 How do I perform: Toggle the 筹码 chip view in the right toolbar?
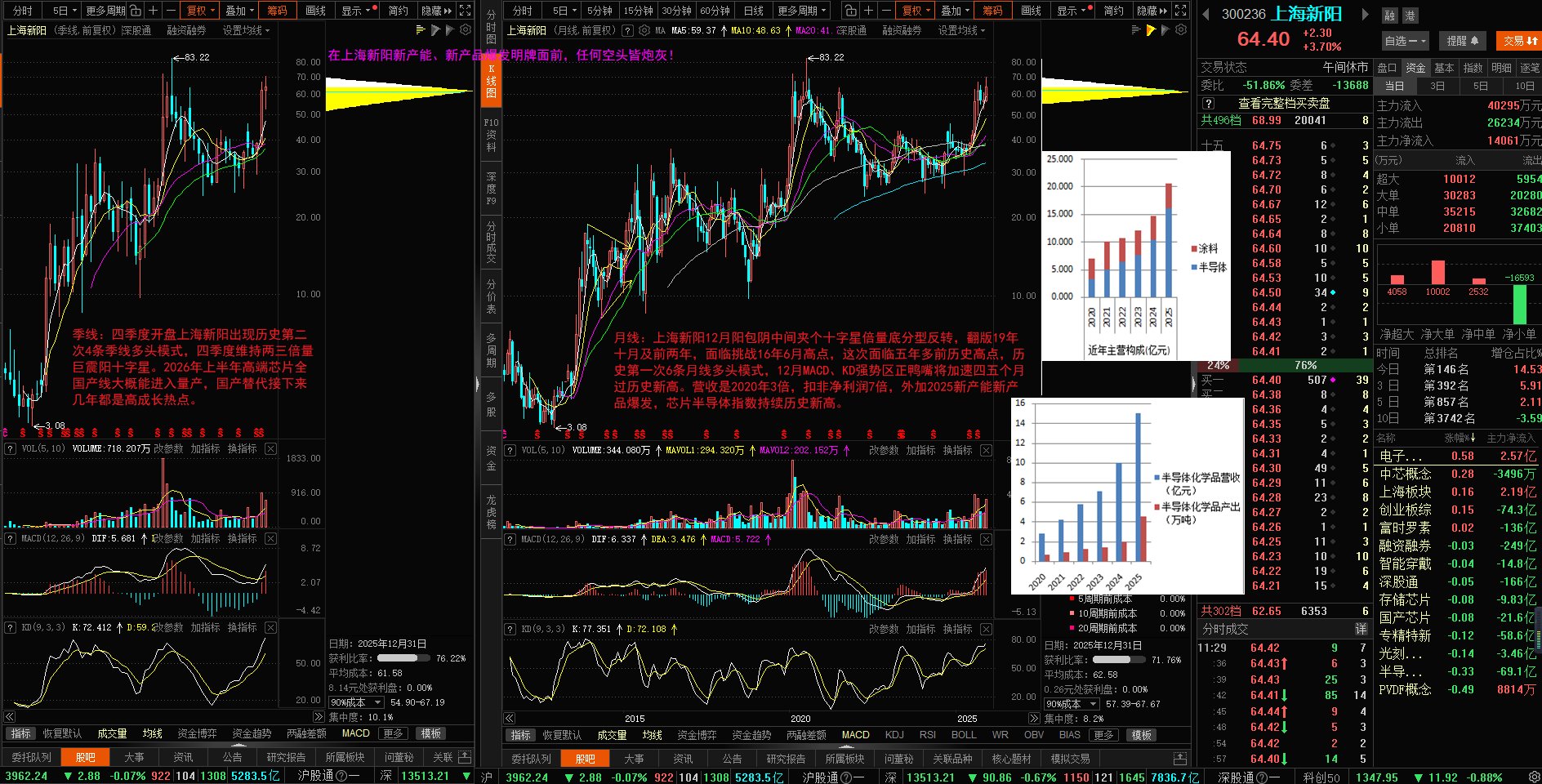coord(993,11)
